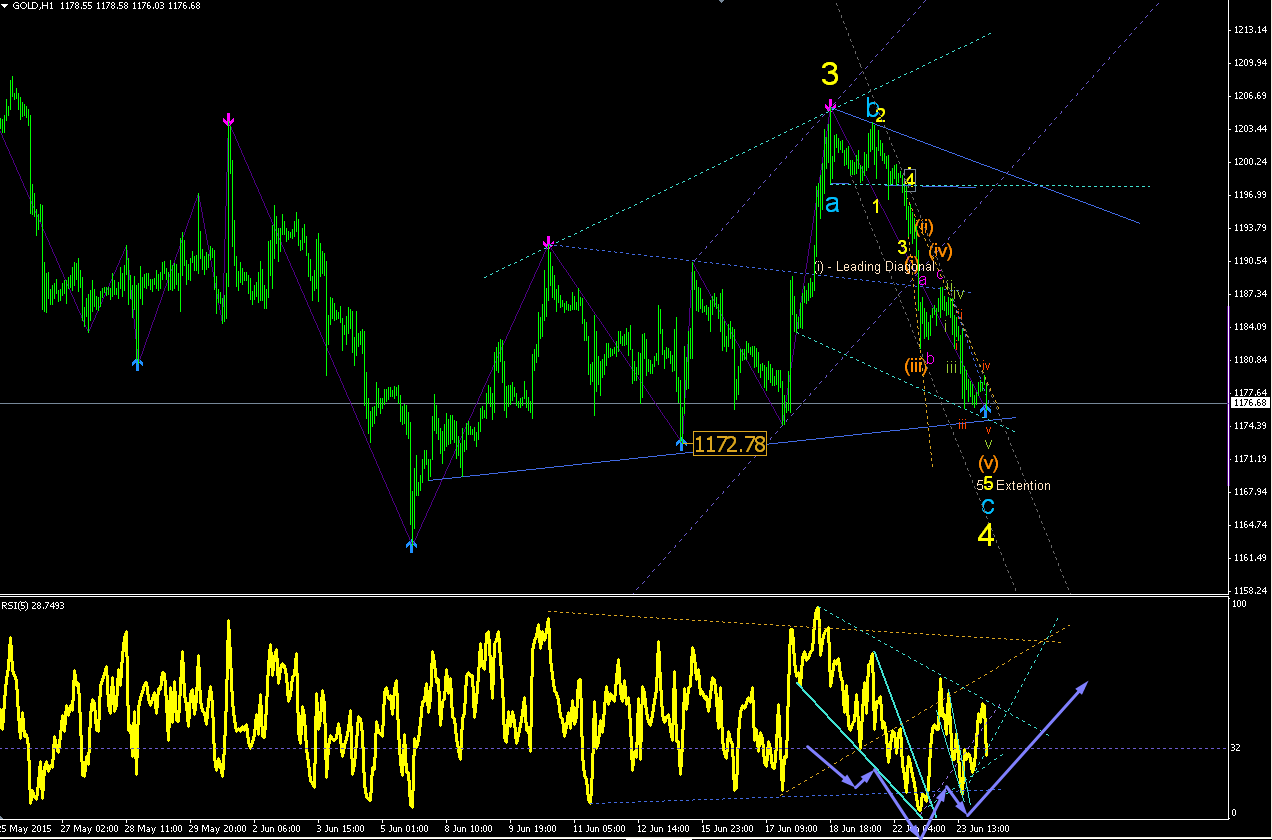Select the large yellow wave 4 label at bottom

(x=986, y=536)
